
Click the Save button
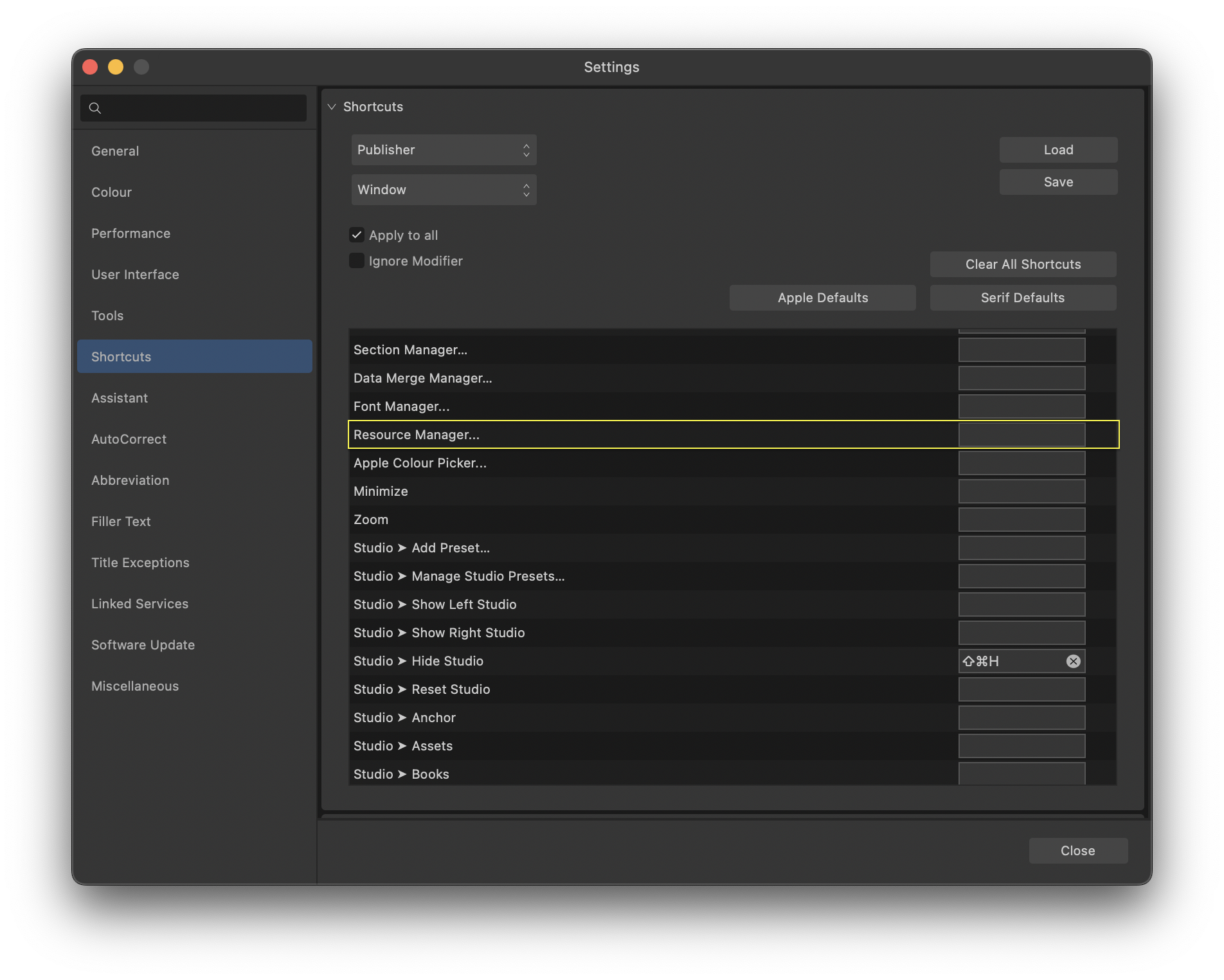tap(1057, 182)
